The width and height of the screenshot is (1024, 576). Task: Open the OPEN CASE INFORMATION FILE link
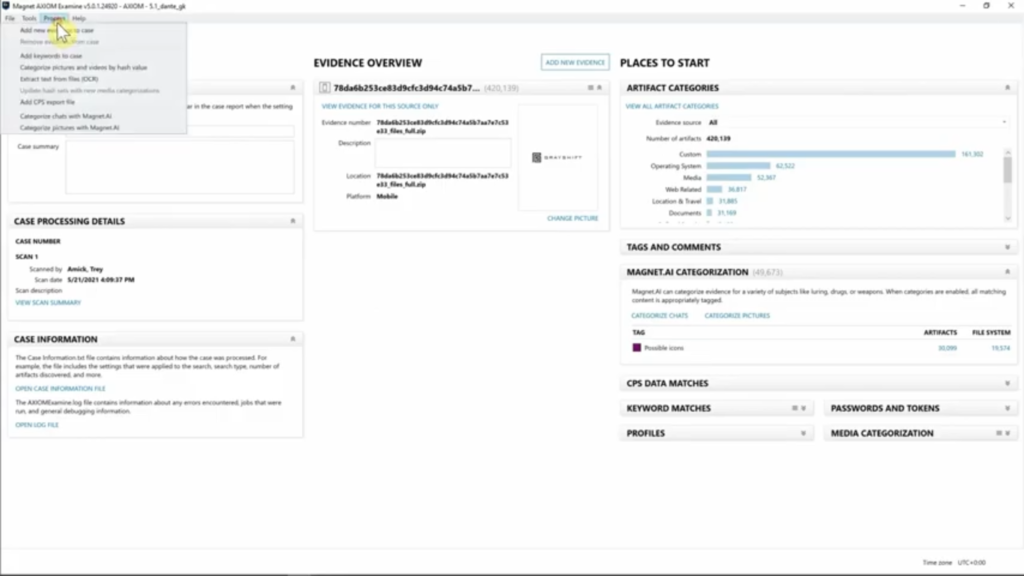(x=60, y=389)
